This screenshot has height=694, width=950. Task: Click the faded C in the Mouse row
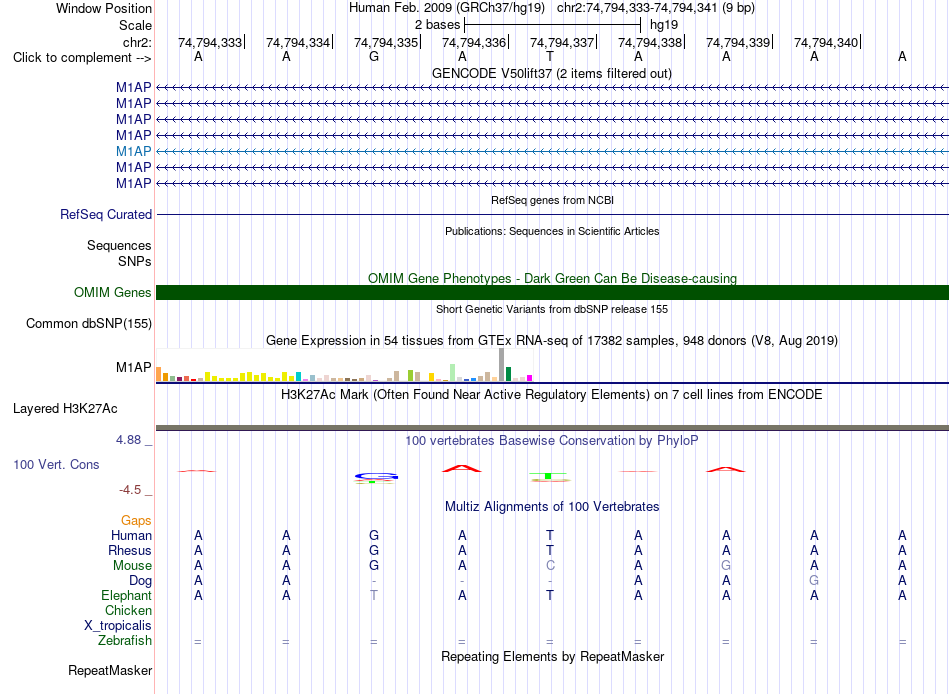(x=550, y=566)
